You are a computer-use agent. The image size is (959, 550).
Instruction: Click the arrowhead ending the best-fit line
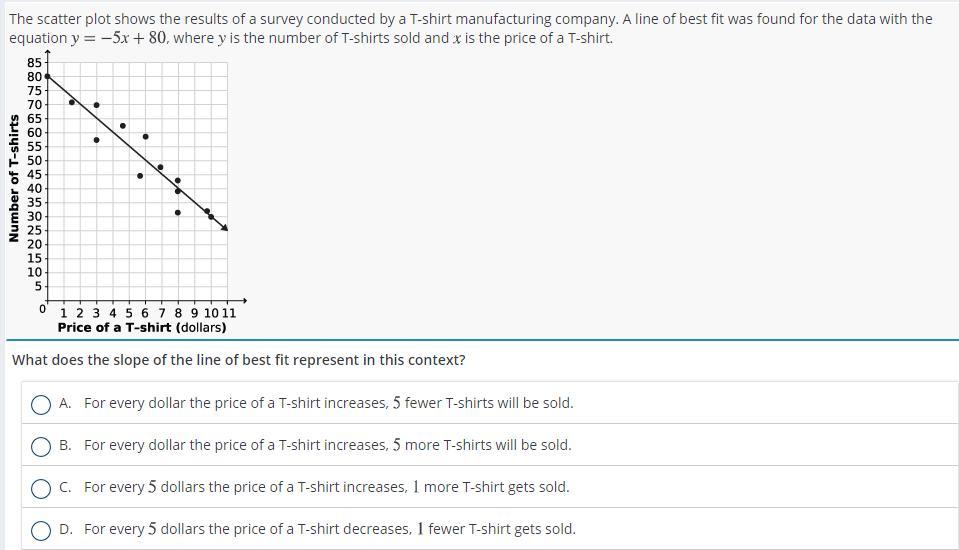[x=225, y=228]
